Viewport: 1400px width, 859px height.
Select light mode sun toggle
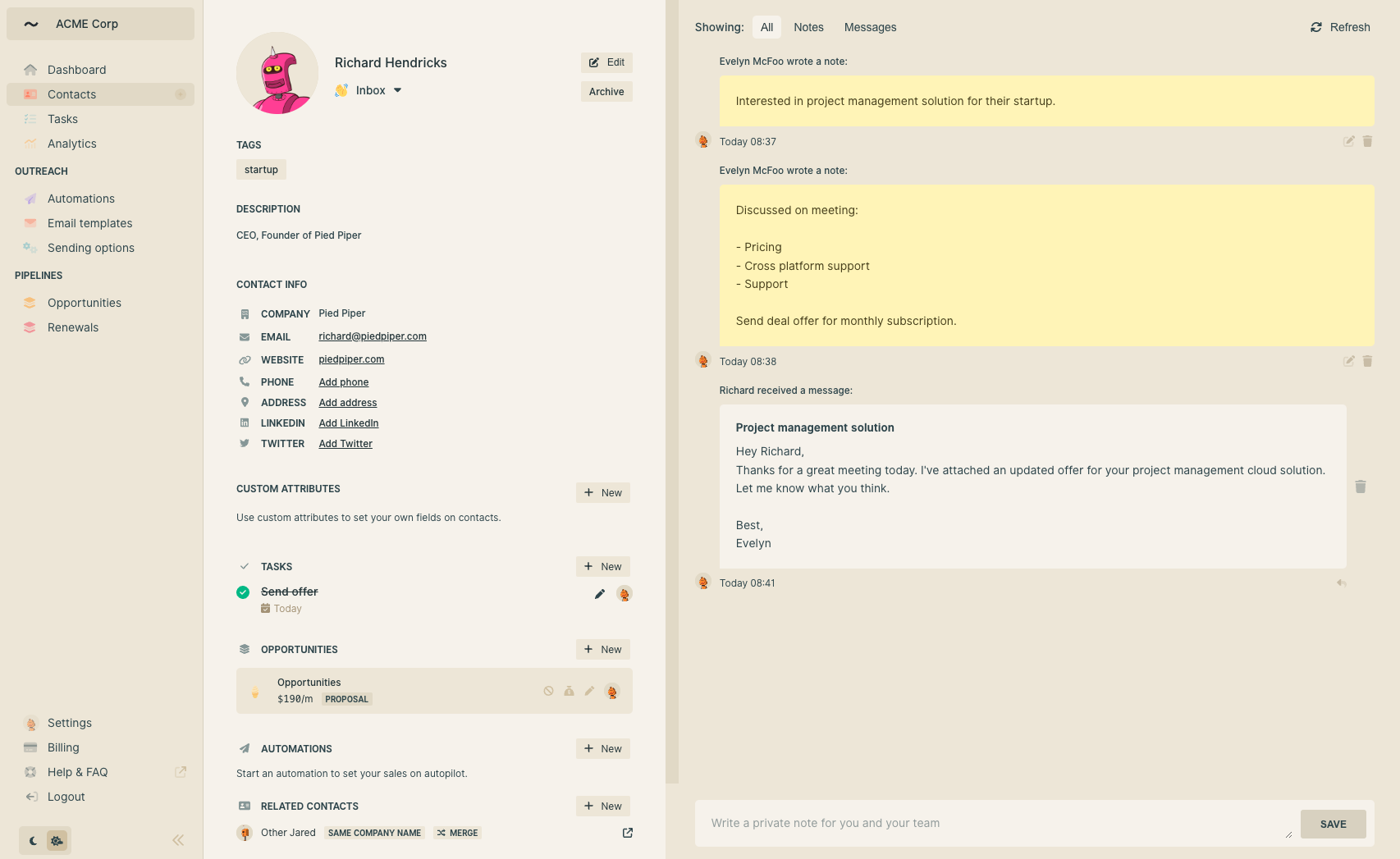(x=57, y=840)
